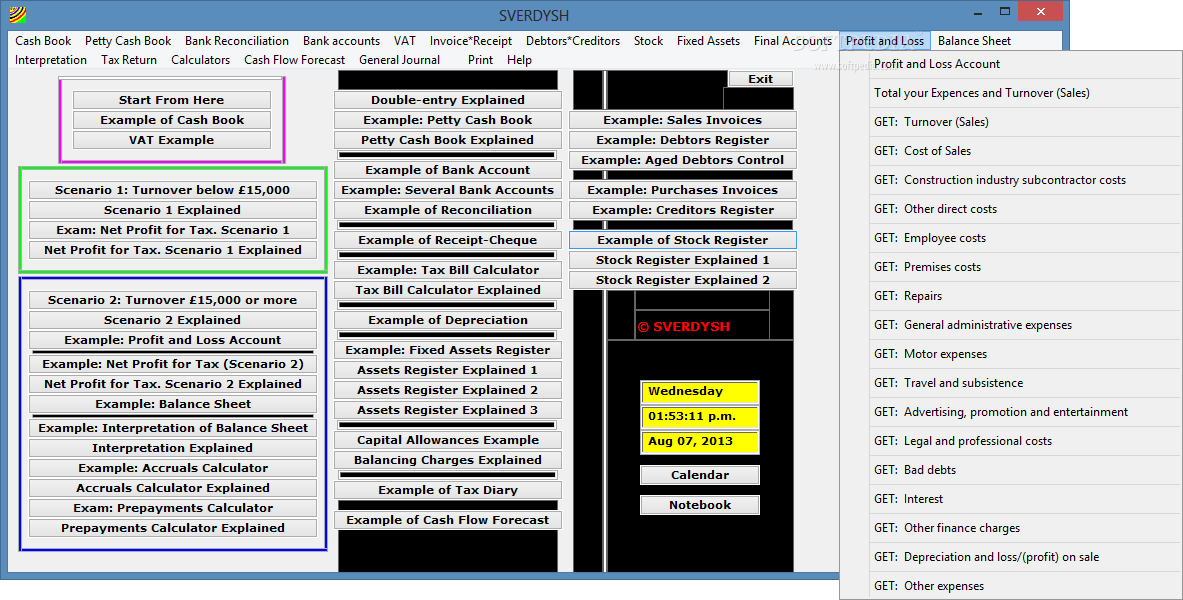Select GET: Interest entry
This screenshot has height=600, width=1183.
coord(1011,499)
